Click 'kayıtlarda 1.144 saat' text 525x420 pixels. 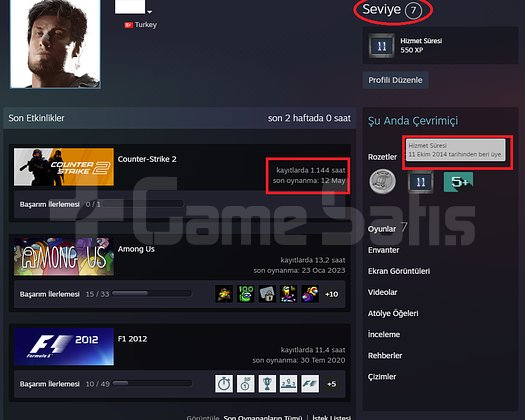coord(311,170)
